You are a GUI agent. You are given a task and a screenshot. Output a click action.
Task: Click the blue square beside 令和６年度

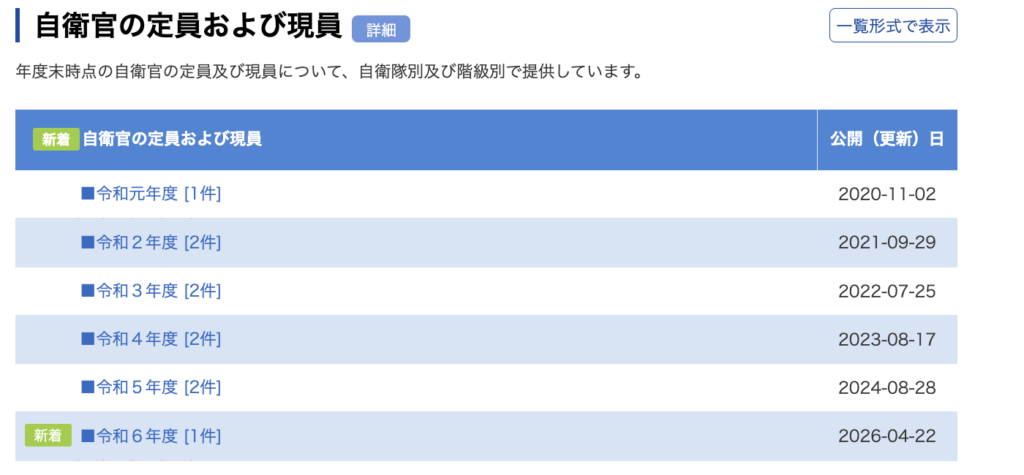tap(88, 436)
